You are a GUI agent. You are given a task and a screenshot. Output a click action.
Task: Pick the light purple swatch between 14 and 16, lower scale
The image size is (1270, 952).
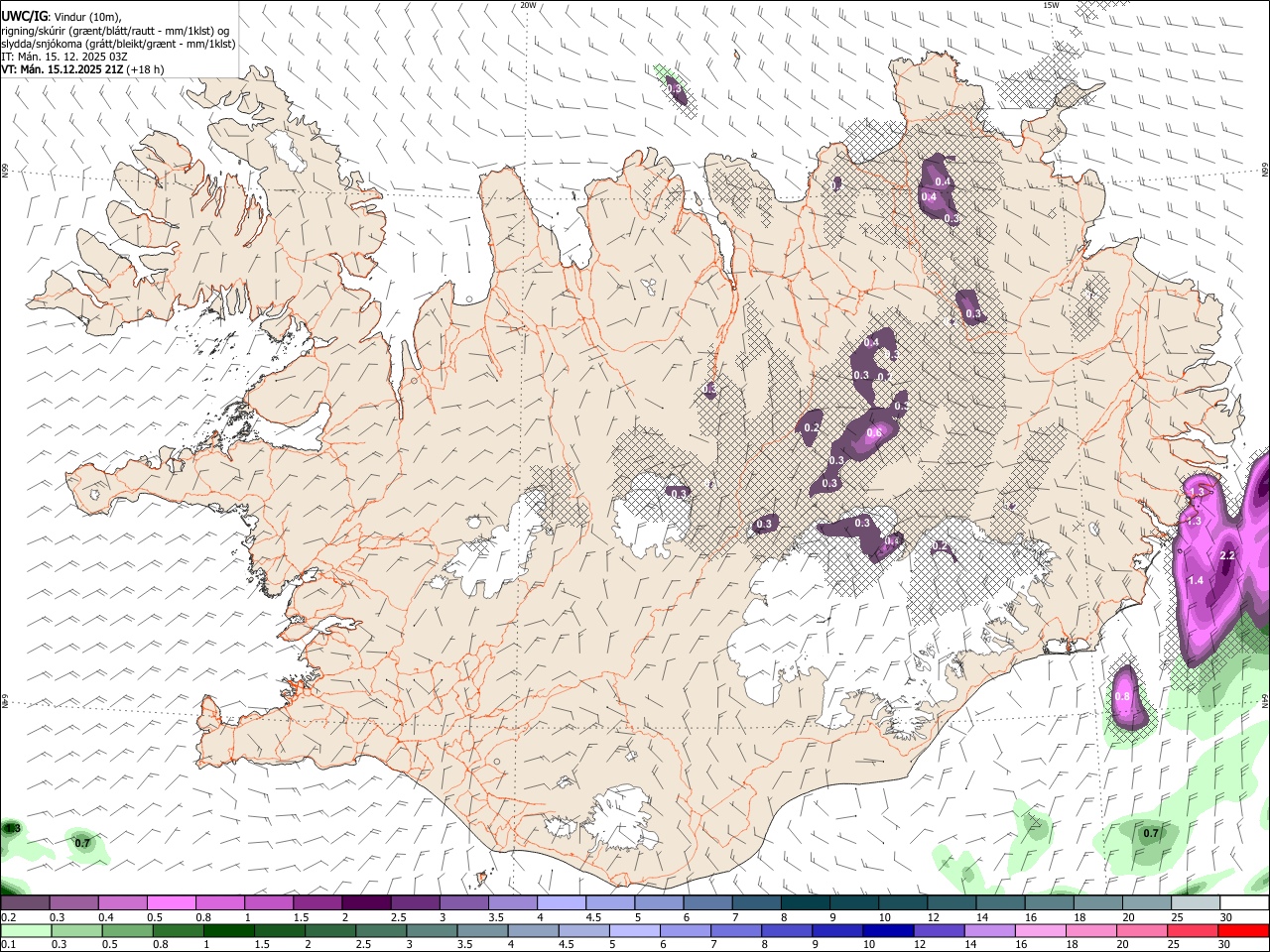point(988,930)
